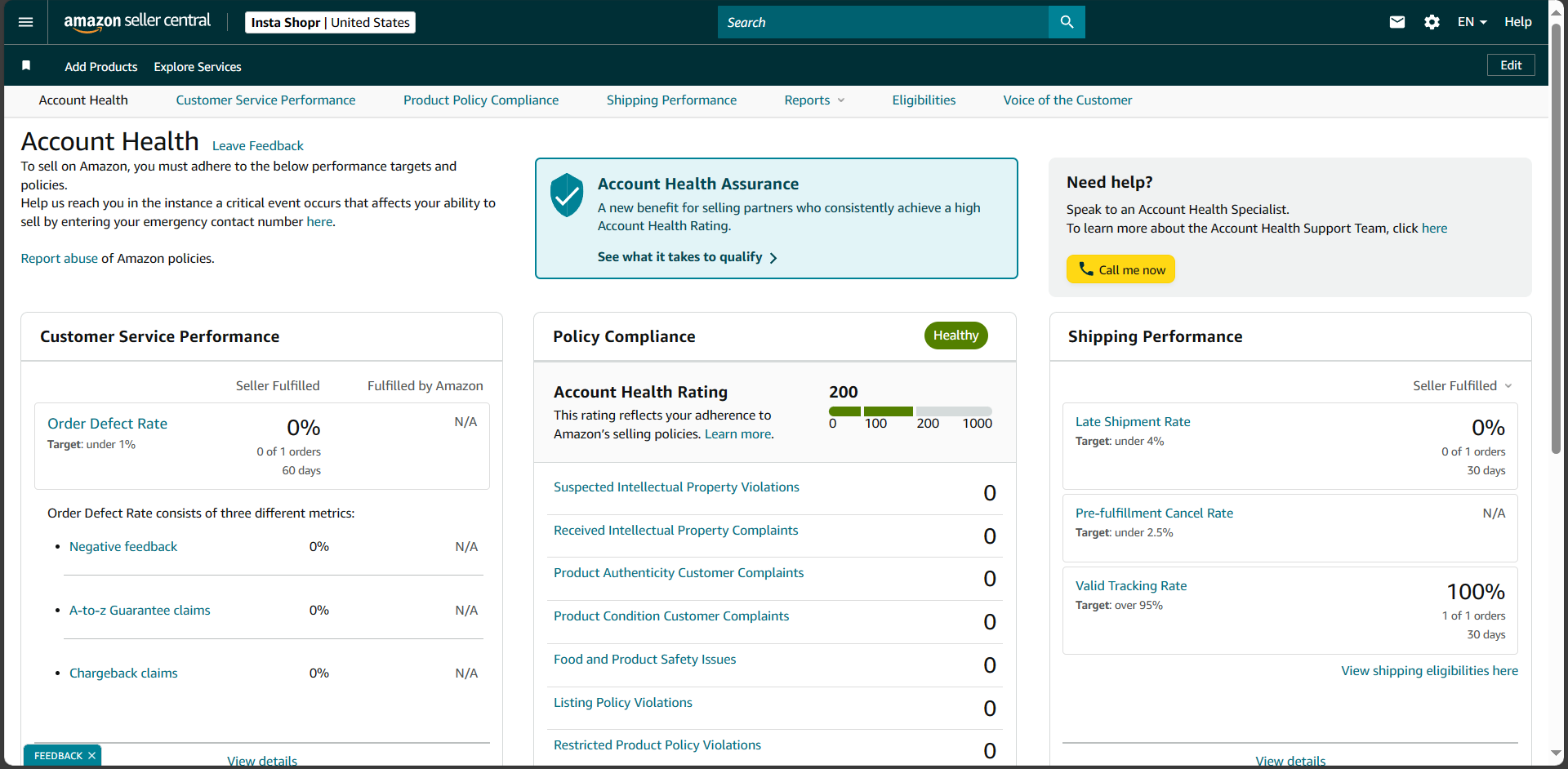The width and height of the screenshot is (1568, 769).
Task: Click the Account Health Assurance shield icon
Action: point(567,195)
